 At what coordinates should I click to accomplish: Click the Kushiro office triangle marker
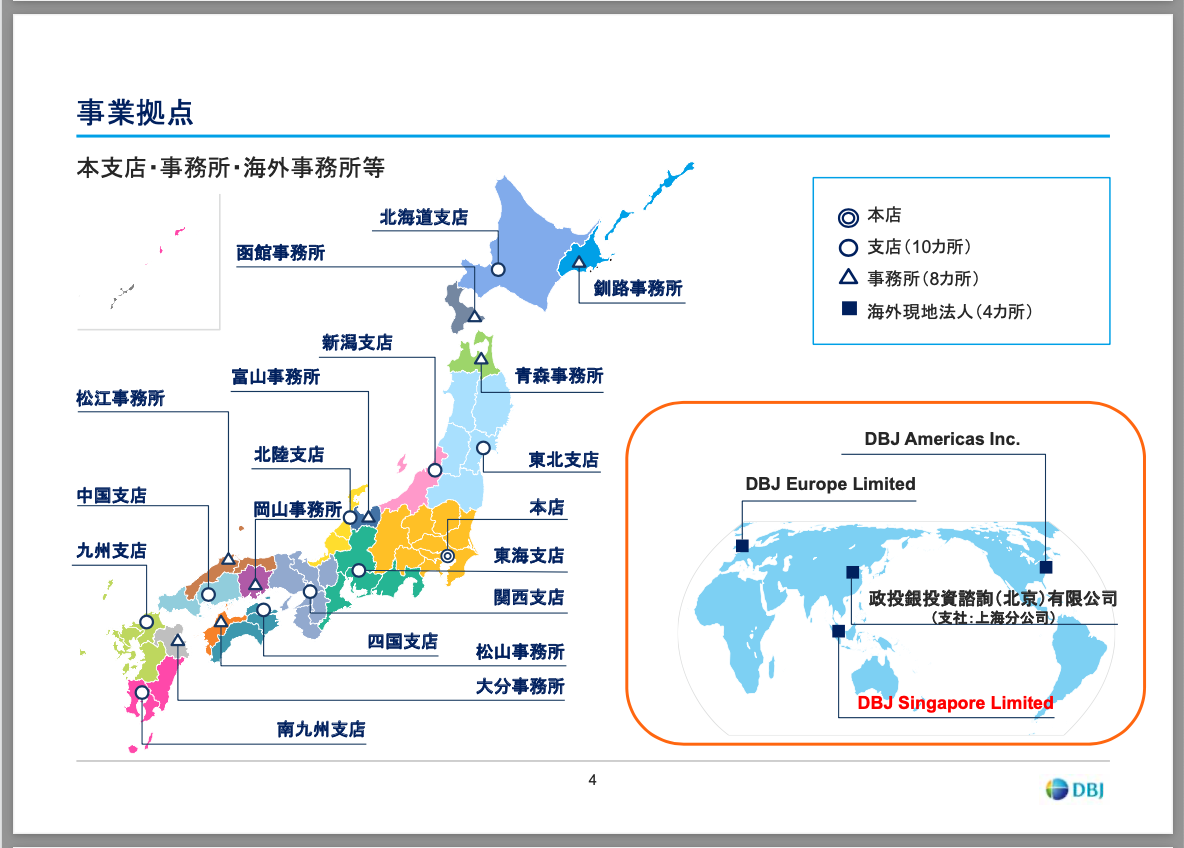[x=579, y=262]
